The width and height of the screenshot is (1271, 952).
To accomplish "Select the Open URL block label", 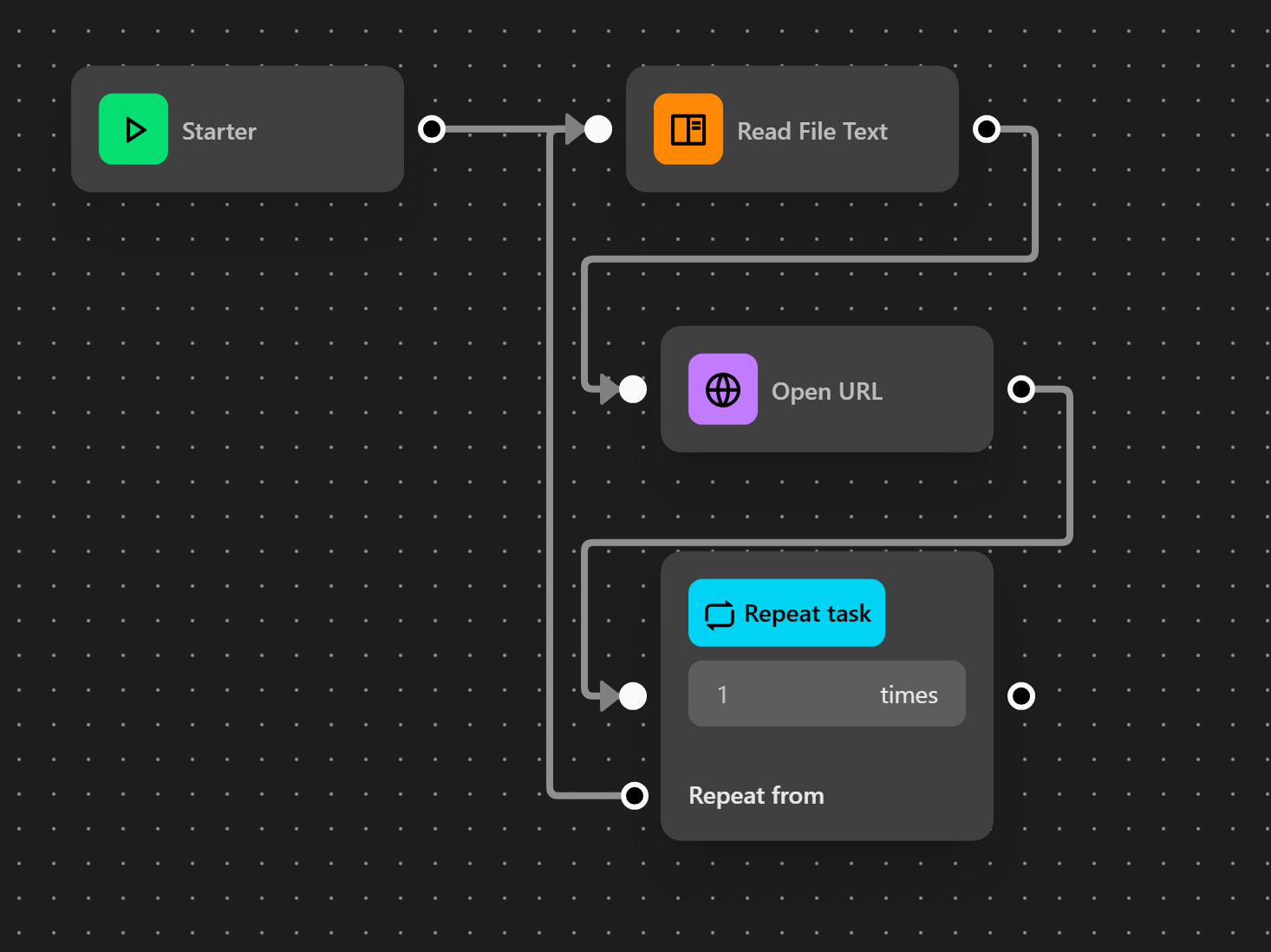I will (827, 391).
